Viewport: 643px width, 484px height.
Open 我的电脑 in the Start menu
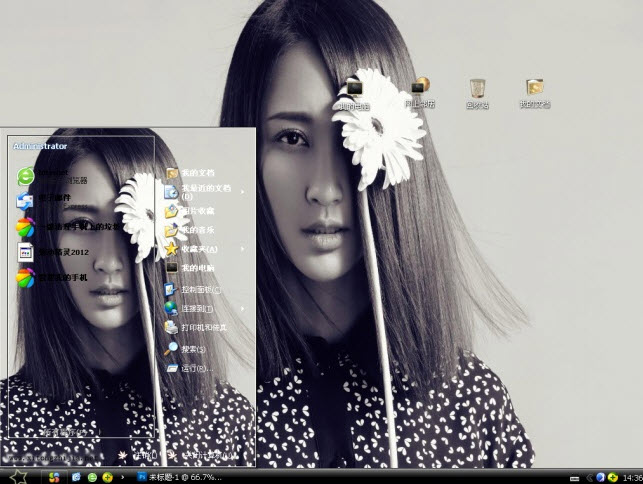pos(190,268)
